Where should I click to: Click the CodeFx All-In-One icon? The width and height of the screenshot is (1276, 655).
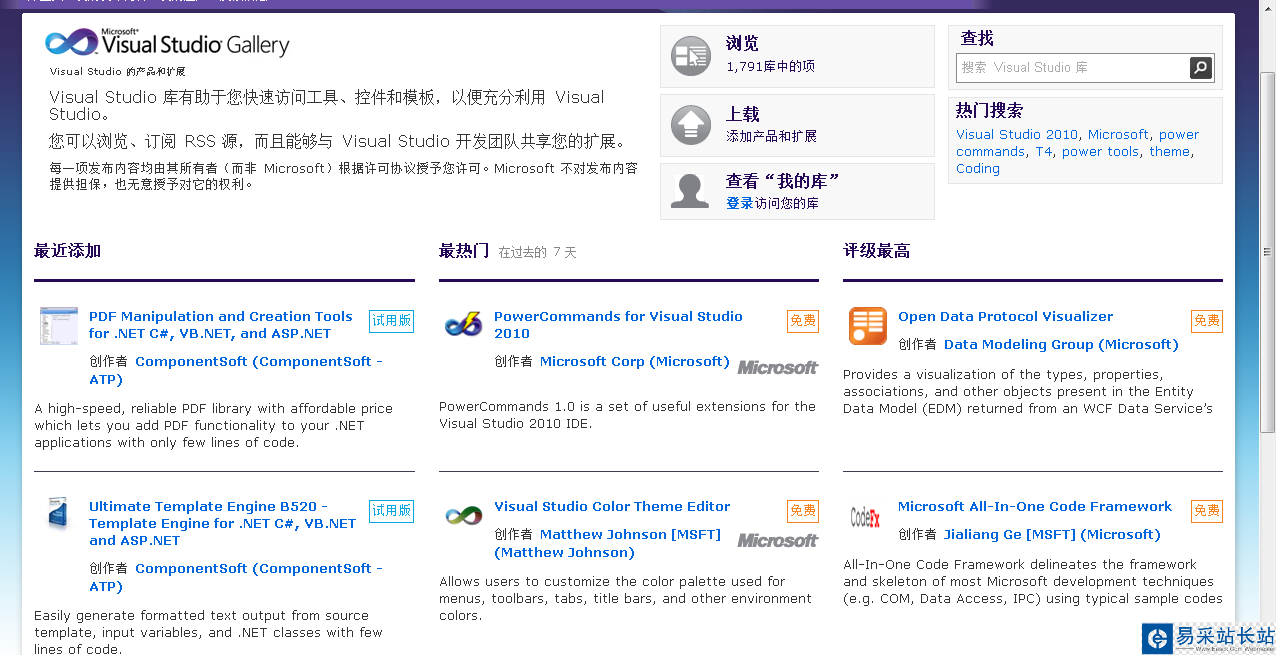(865, 517)
